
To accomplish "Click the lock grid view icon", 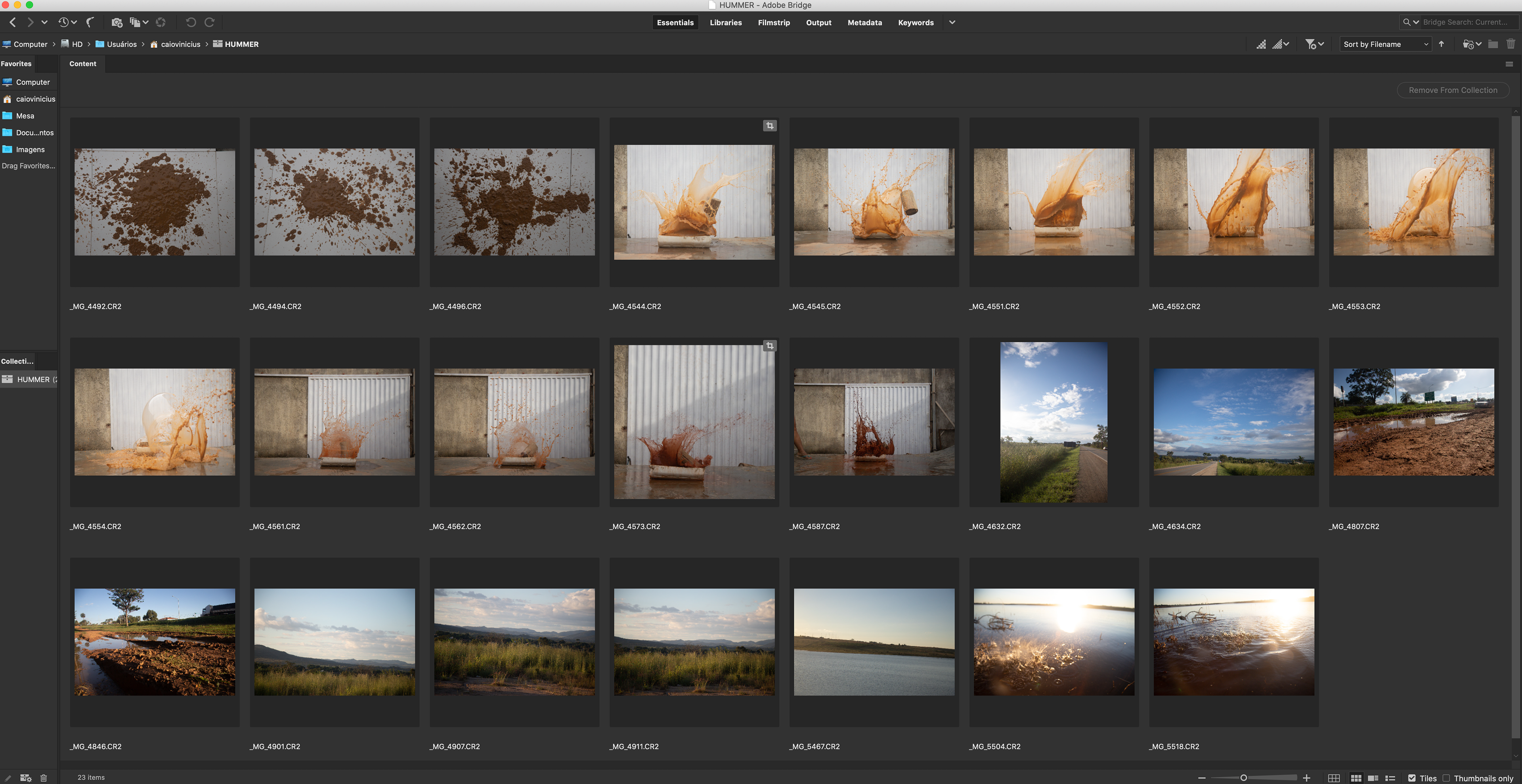I will [x=1333, y=778].
